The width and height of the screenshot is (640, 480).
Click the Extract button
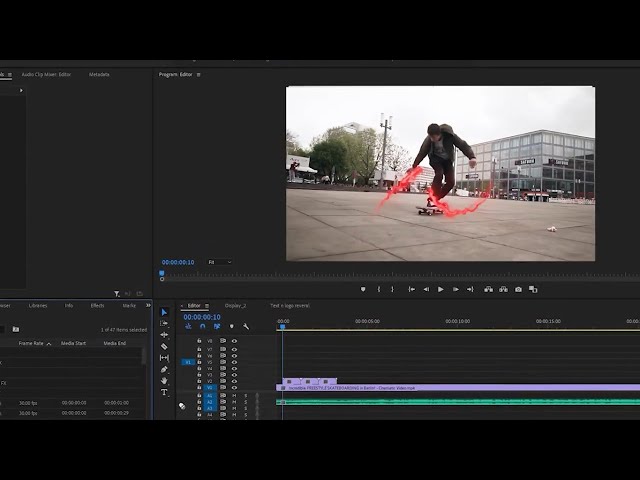(503, 289)
